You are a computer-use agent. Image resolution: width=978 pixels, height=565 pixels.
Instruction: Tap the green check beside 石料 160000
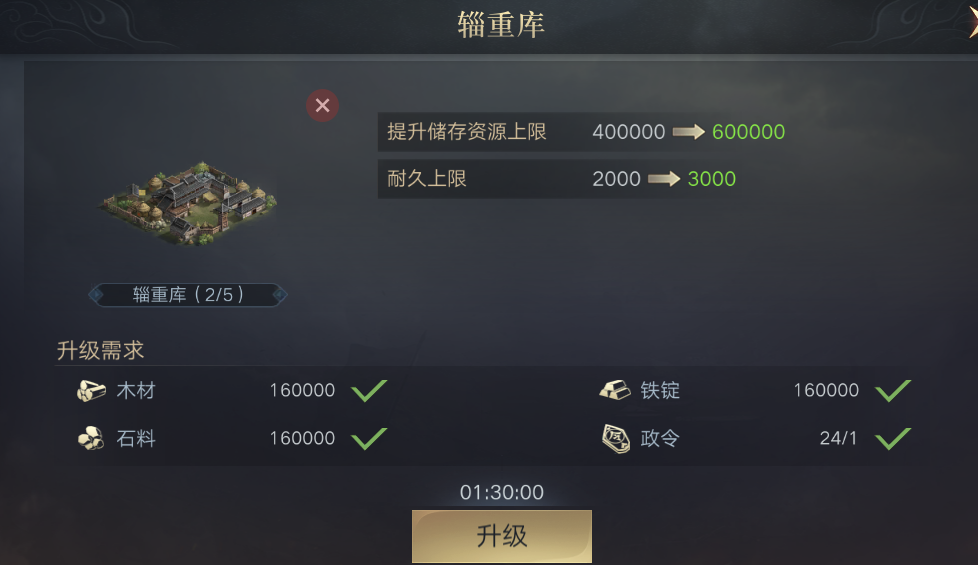coord(369,438)
